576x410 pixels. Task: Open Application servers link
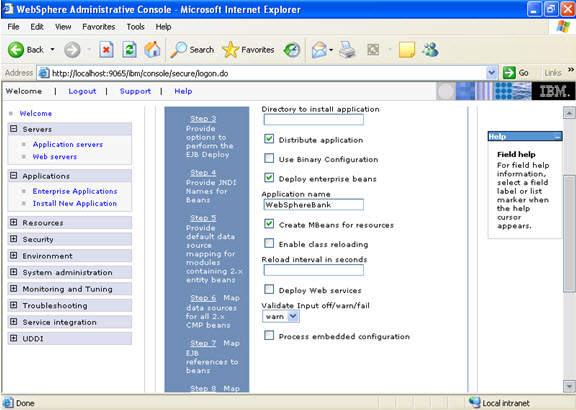pyautogui.click(x=68, y=144)
